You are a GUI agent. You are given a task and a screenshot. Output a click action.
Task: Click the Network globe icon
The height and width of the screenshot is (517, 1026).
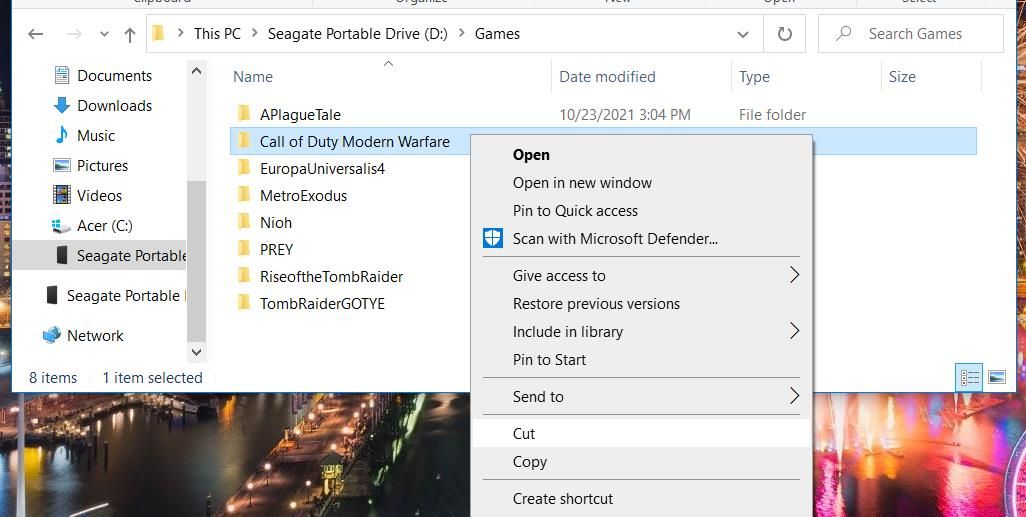52,335
